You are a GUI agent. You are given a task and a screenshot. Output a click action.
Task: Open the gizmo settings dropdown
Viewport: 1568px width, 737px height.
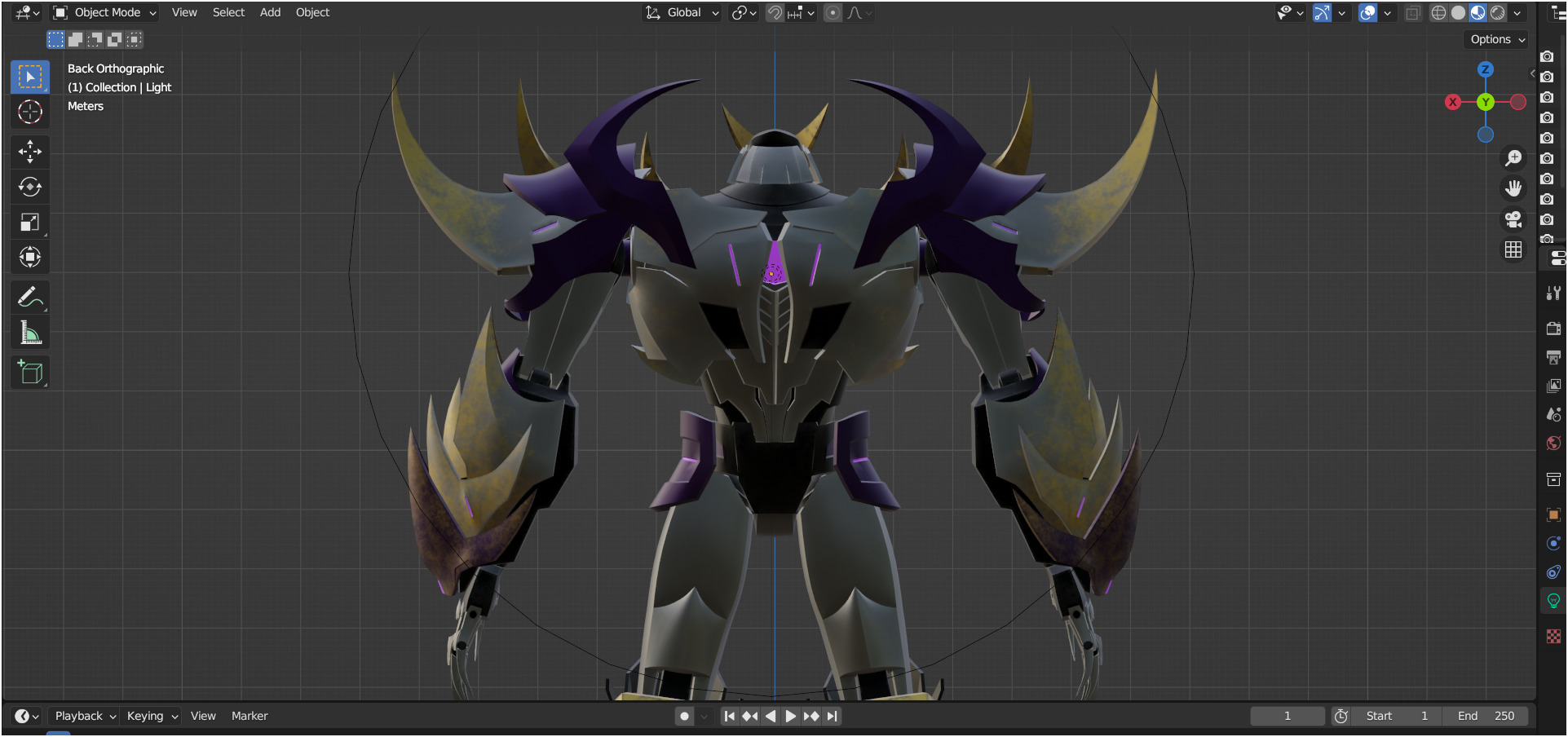pos(1341,12)
